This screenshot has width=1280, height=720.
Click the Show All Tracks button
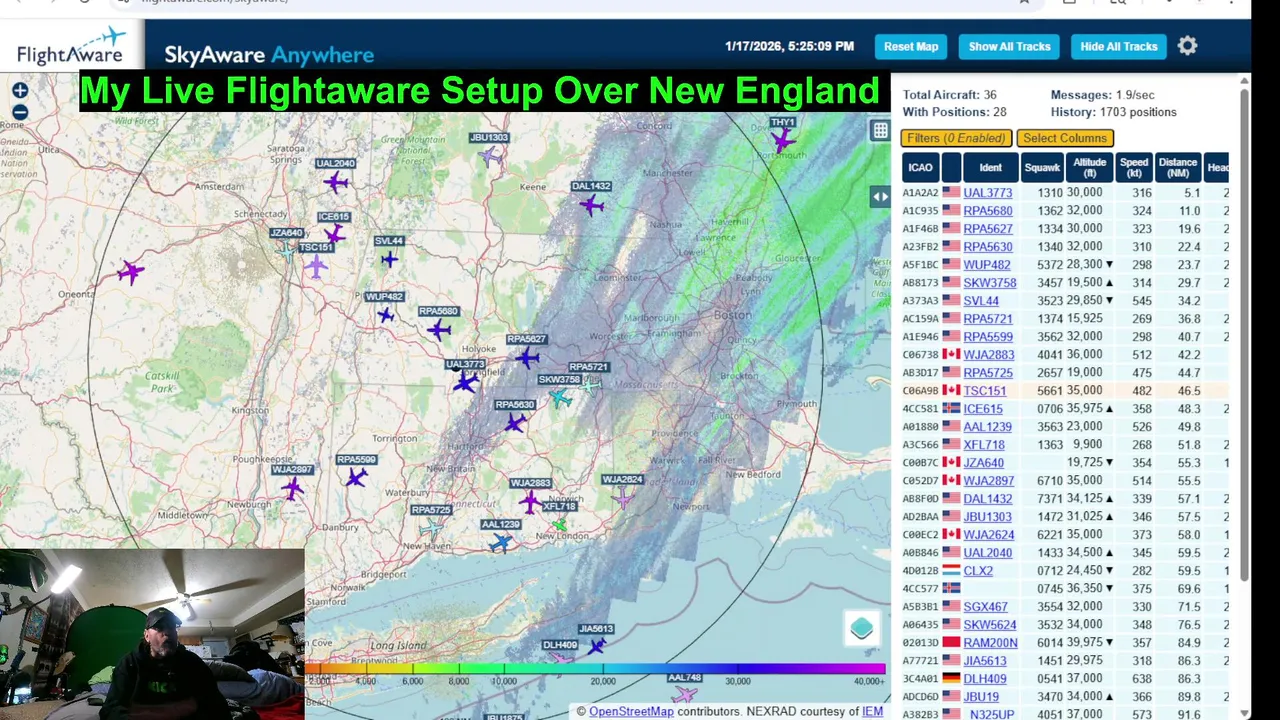coord(1009,46)
